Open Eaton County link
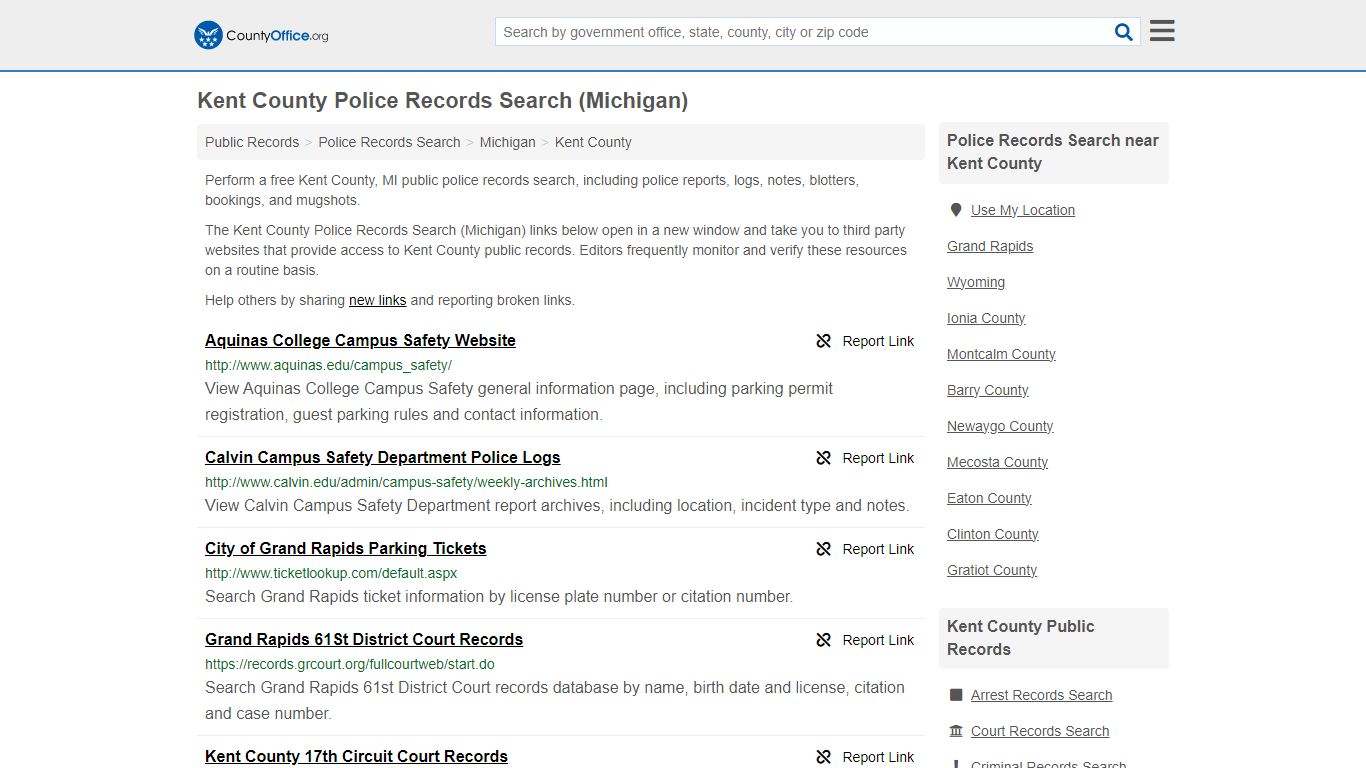The width and height of the screenshot is (1366, 768). [x=989, y=498]
